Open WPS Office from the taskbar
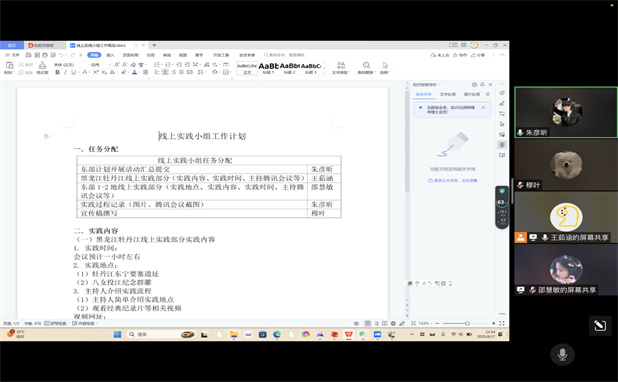 point(348,334)
